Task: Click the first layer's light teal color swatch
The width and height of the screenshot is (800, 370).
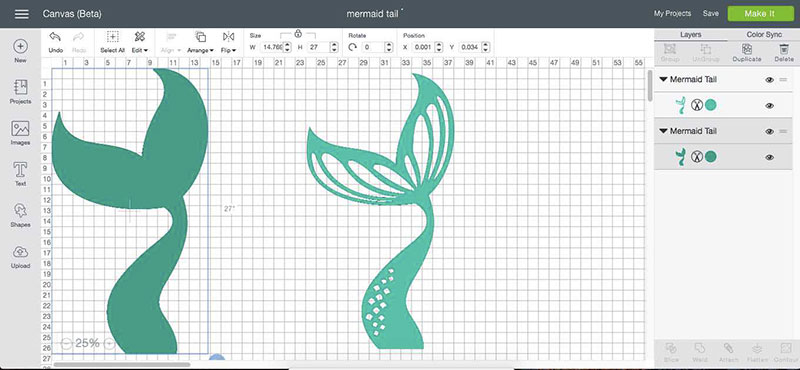Action: coord(711,106)
